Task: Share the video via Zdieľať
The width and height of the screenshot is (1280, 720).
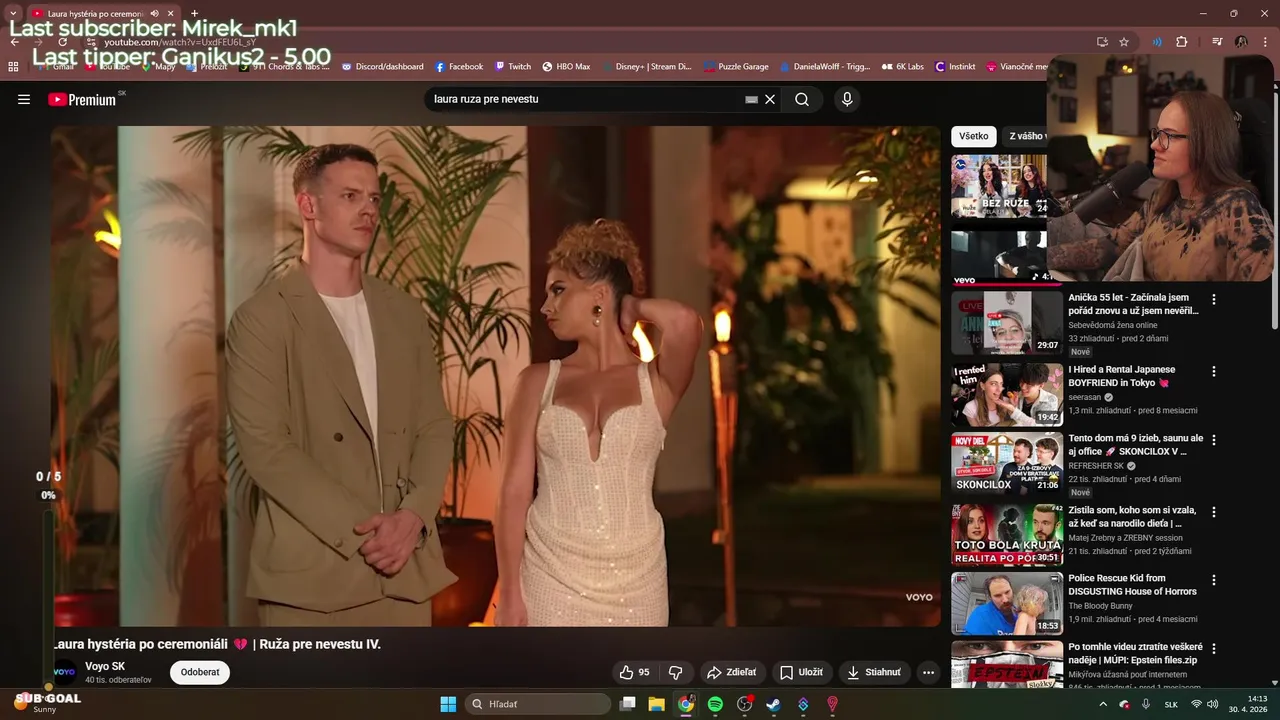Action: coord(731,672)
